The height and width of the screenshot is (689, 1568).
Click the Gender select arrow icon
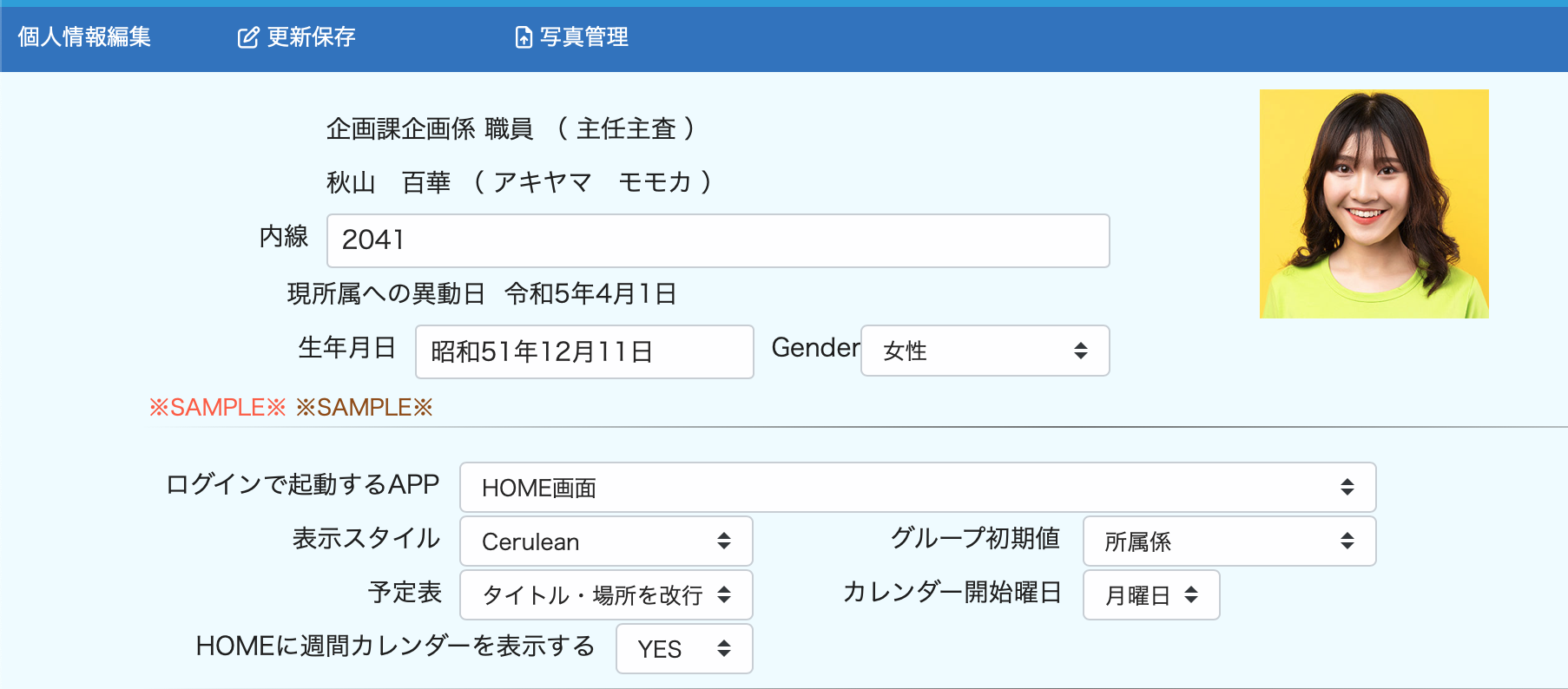click(x=1081, y=351)
